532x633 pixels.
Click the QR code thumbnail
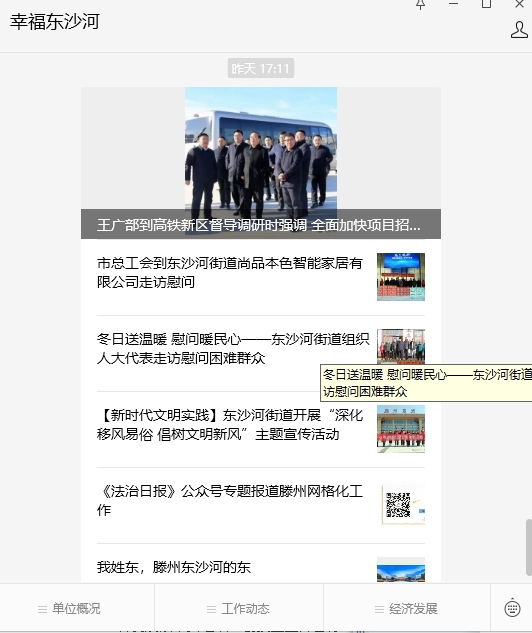pyautogui.click(x=401, y=505)
